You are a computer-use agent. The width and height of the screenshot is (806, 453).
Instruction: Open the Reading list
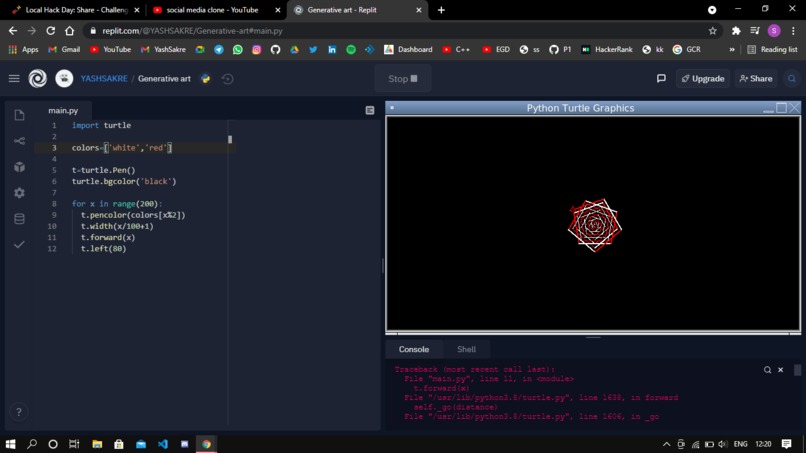click(x=772, y=49)
